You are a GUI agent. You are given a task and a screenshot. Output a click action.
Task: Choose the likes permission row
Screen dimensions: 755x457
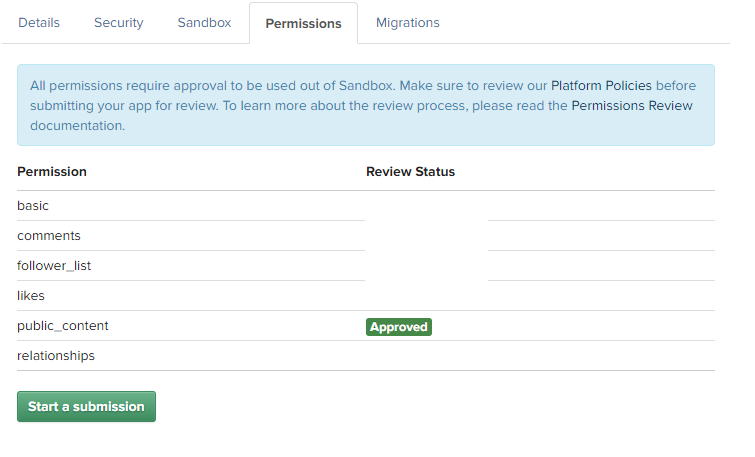[366, 296]
